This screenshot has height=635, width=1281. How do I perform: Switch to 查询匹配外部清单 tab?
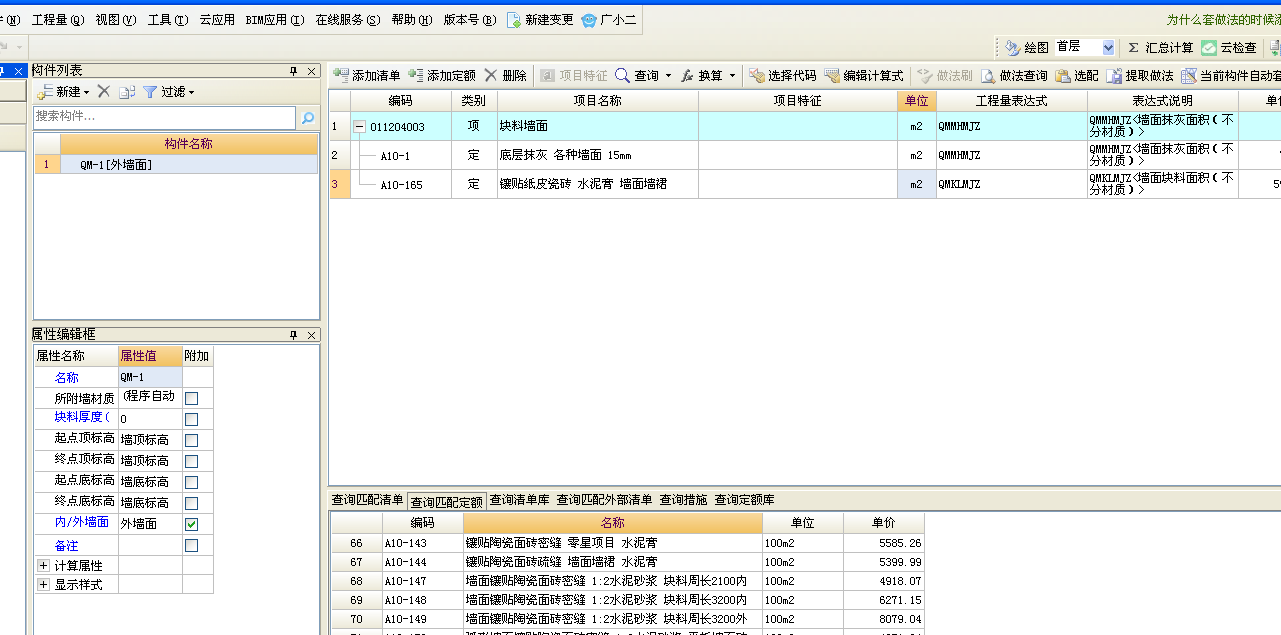coord(604,500)
